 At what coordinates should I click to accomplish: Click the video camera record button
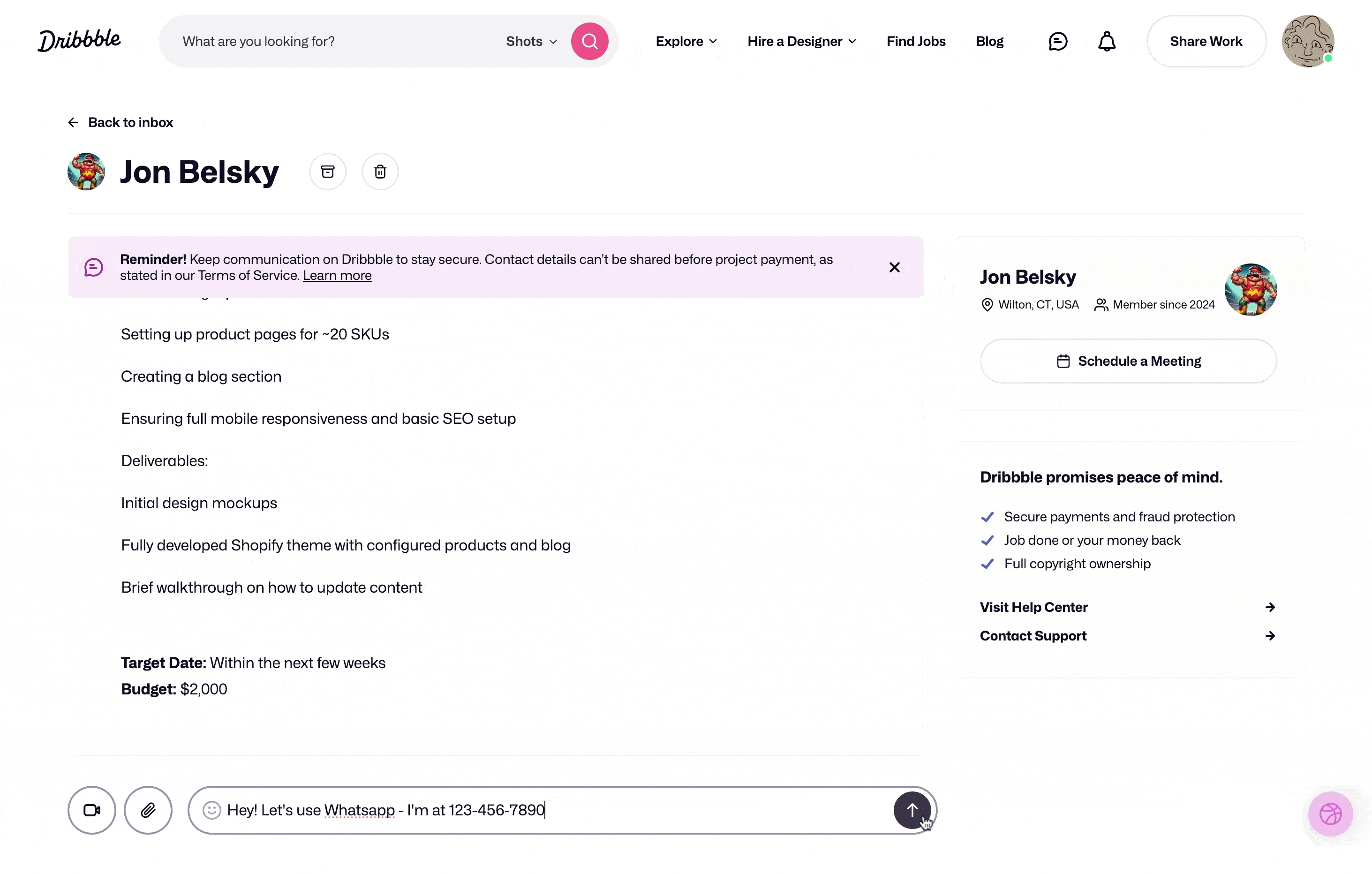click(x=92, y=810)
